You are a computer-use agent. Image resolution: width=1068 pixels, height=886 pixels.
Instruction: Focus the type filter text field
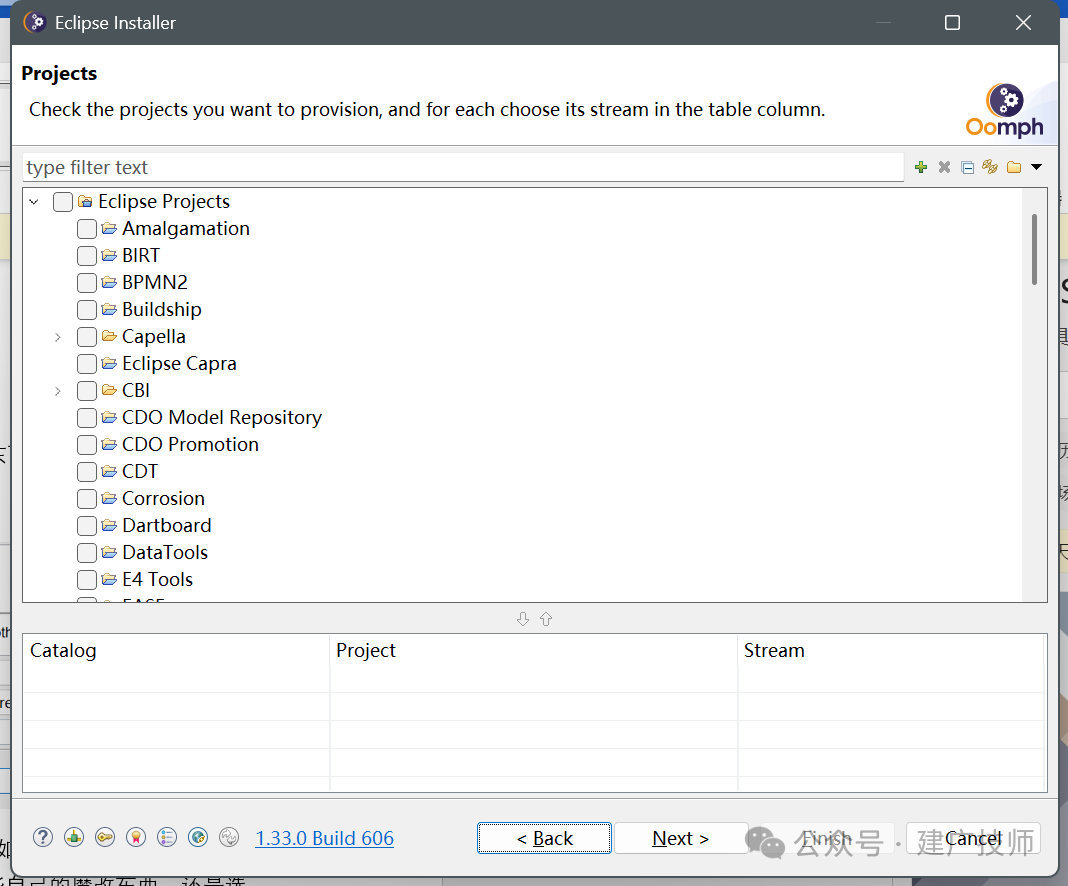point(463,167)
